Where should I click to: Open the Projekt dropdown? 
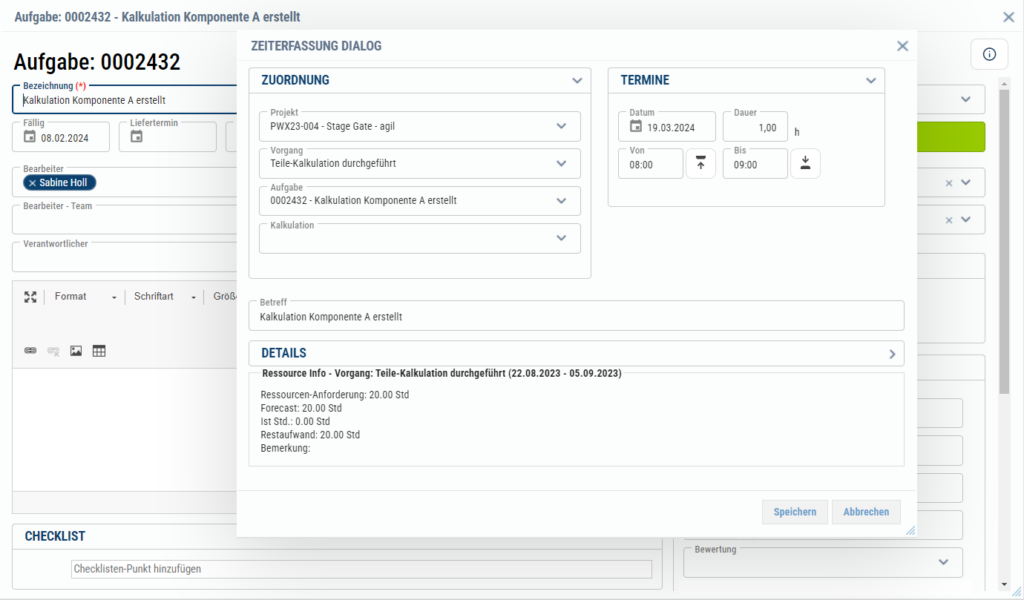(561, 126)
